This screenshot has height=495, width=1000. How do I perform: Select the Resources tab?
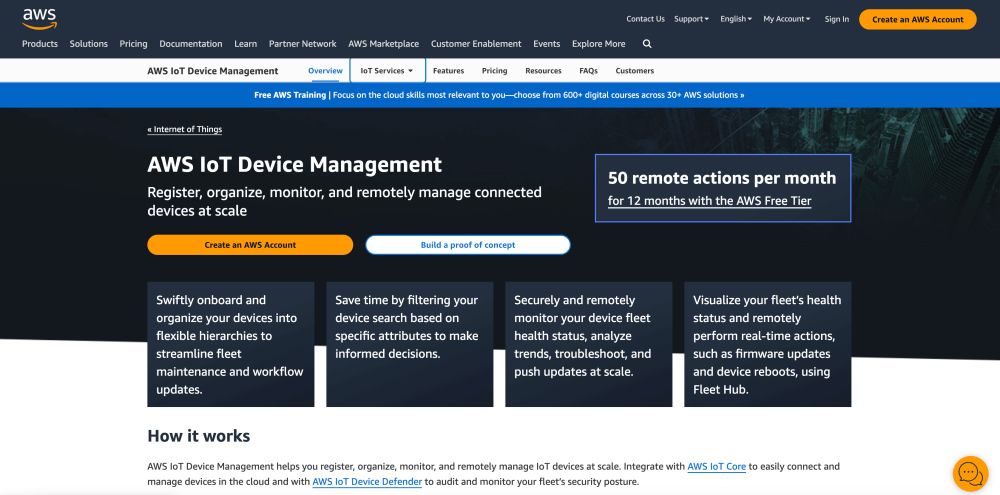(x=543, y=71)
